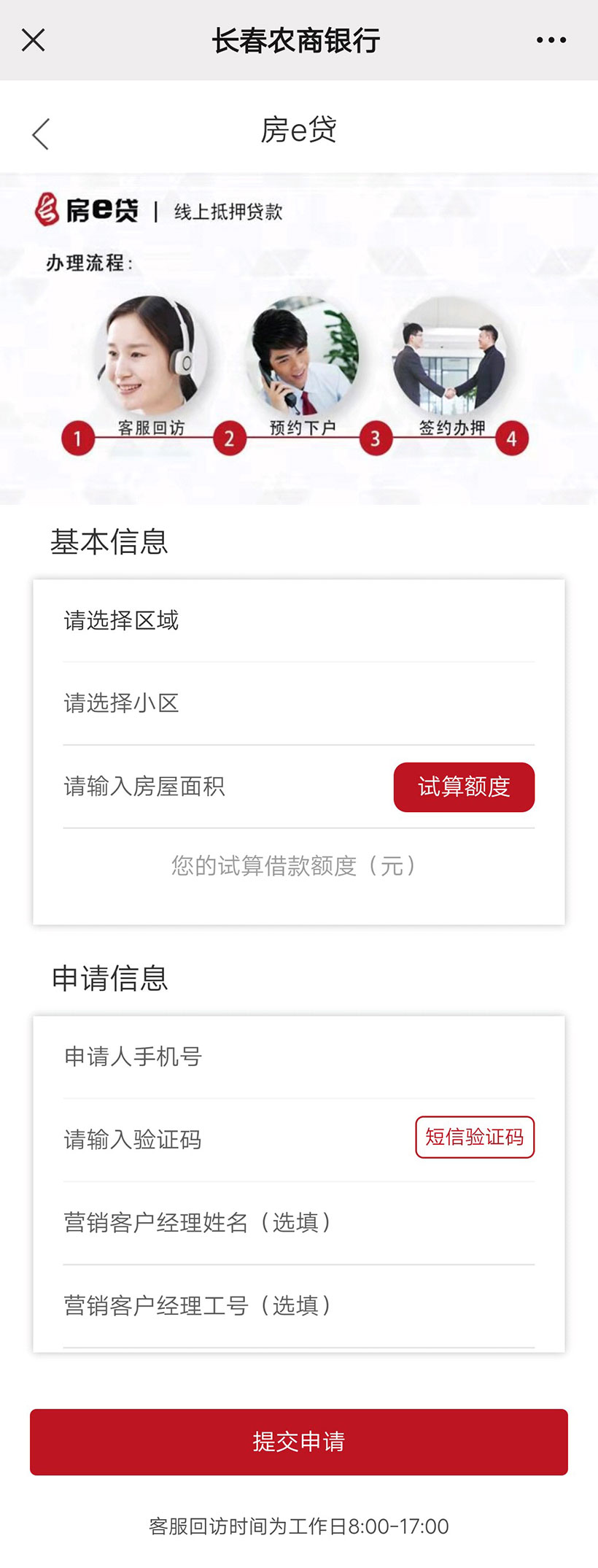Open the 请选择小区 community selector
The width and height of the screenshot is (598, 1568).
click(298, 703)
